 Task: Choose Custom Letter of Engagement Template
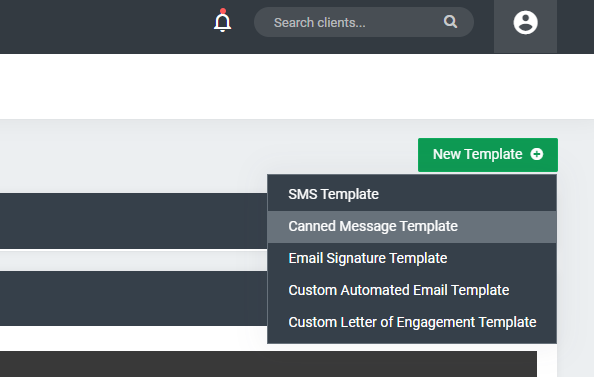(412, 322)
